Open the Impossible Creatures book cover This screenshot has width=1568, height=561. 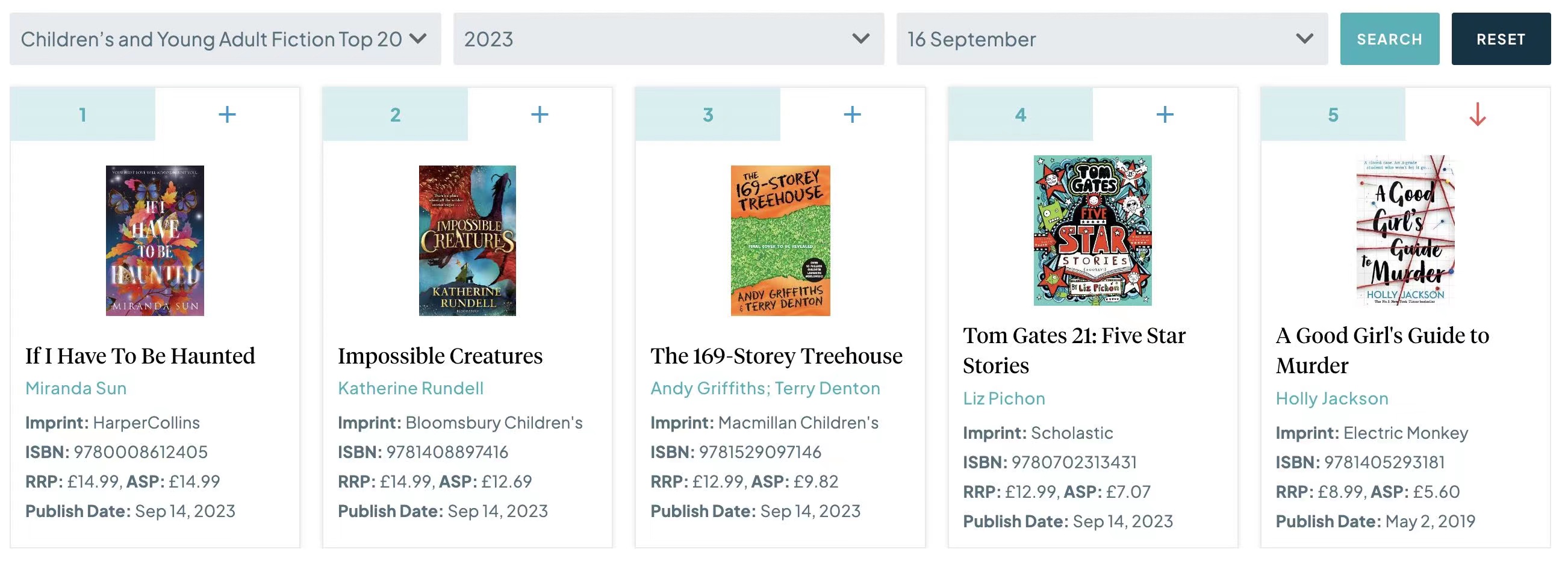[x=467, y=240]
